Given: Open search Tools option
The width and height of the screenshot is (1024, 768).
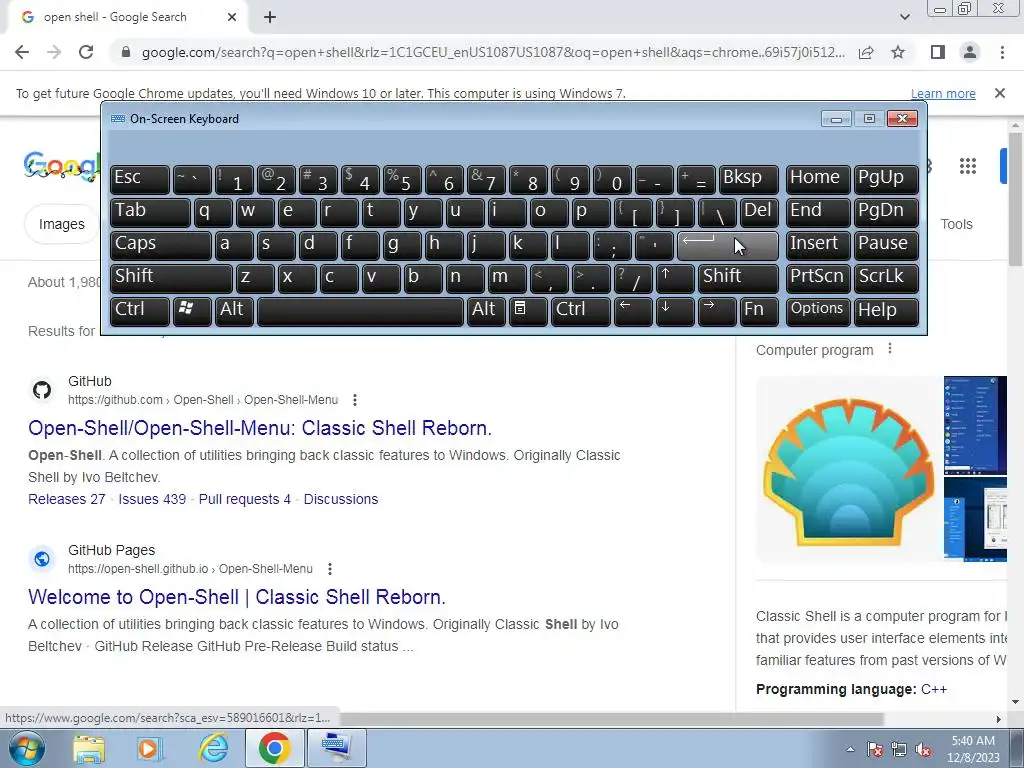Looking at the screenshot, I should (x=956, y=224).
